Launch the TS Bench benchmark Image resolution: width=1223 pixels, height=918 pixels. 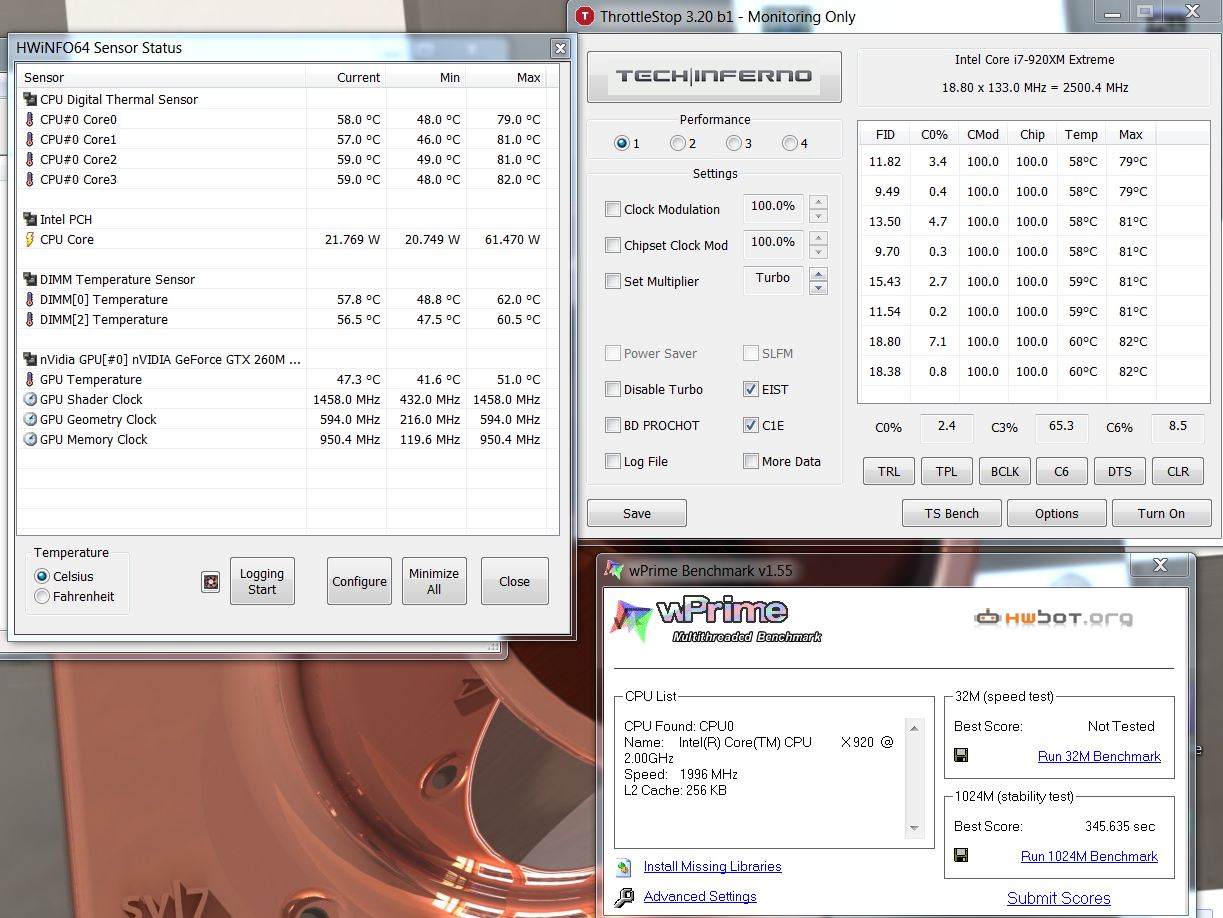pos(952,513)
